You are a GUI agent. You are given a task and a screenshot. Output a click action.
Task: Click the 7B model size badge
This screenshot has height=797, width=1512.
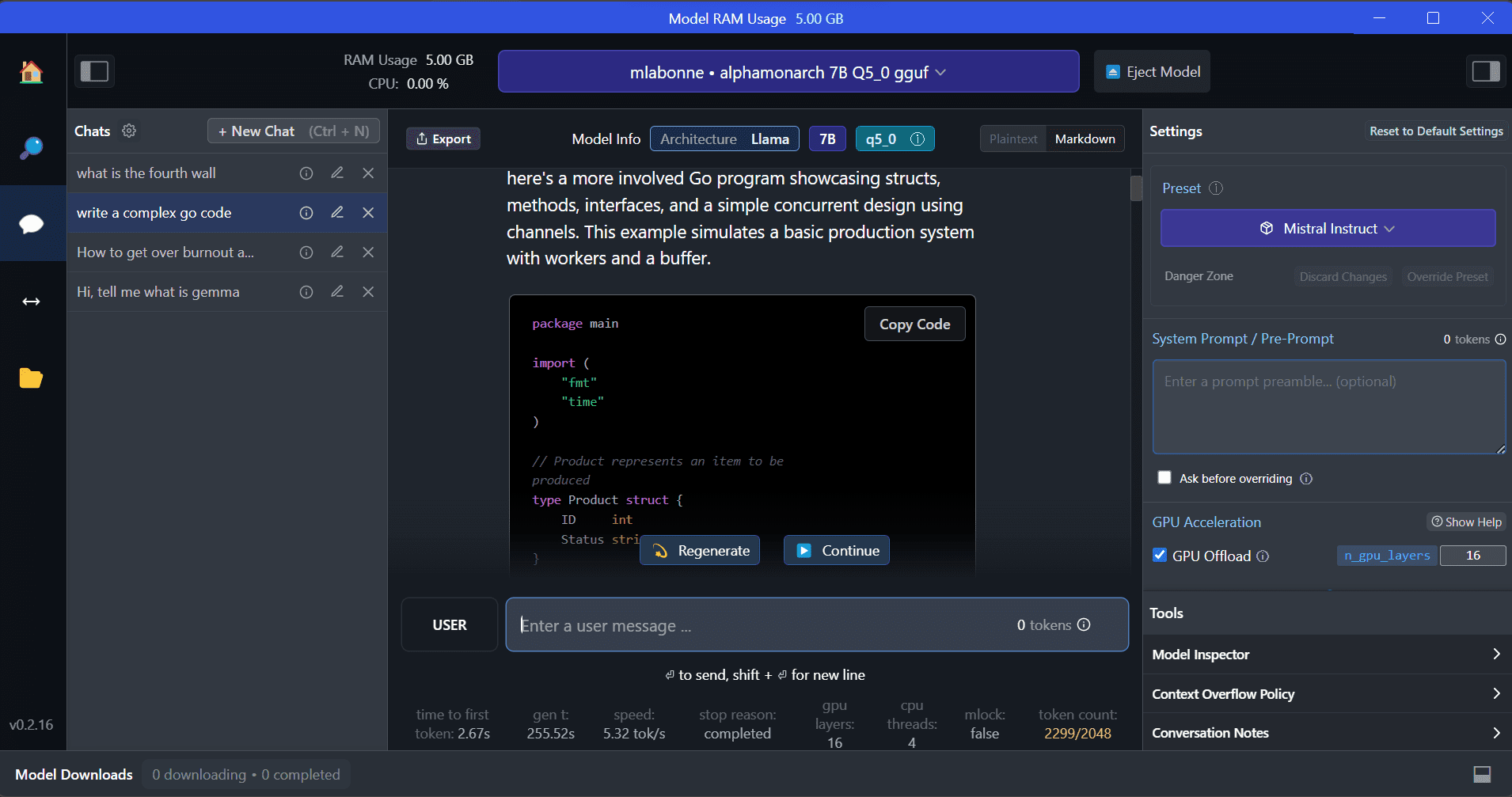827,139
